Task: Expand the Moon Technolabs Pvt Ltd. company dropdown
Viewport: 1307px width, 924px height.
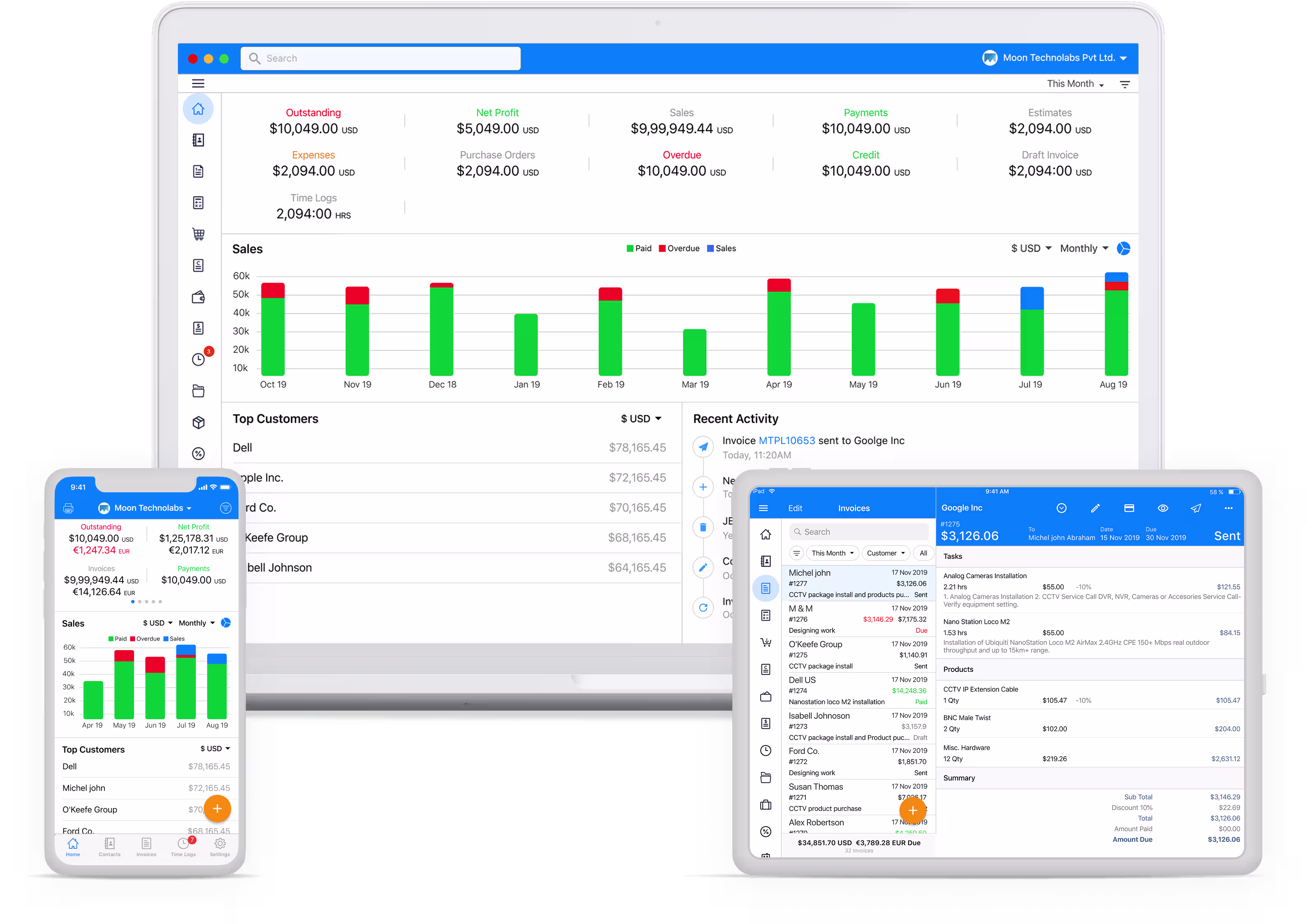Action: pyautogui.click(x=1055, y=58)
